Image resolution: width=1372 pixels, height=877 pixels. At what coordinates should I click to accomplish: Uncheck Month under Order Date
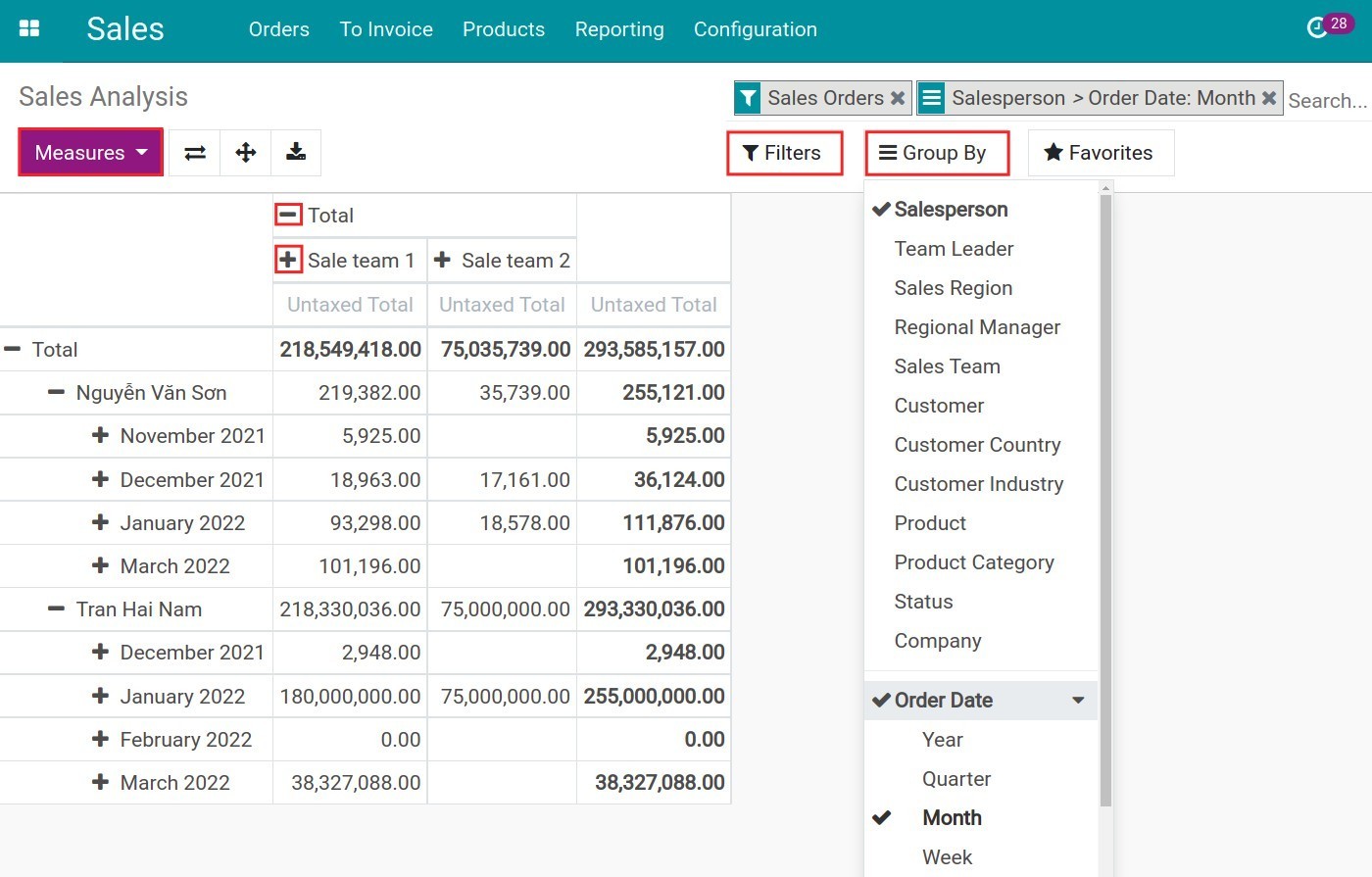(x=981, y=818)
